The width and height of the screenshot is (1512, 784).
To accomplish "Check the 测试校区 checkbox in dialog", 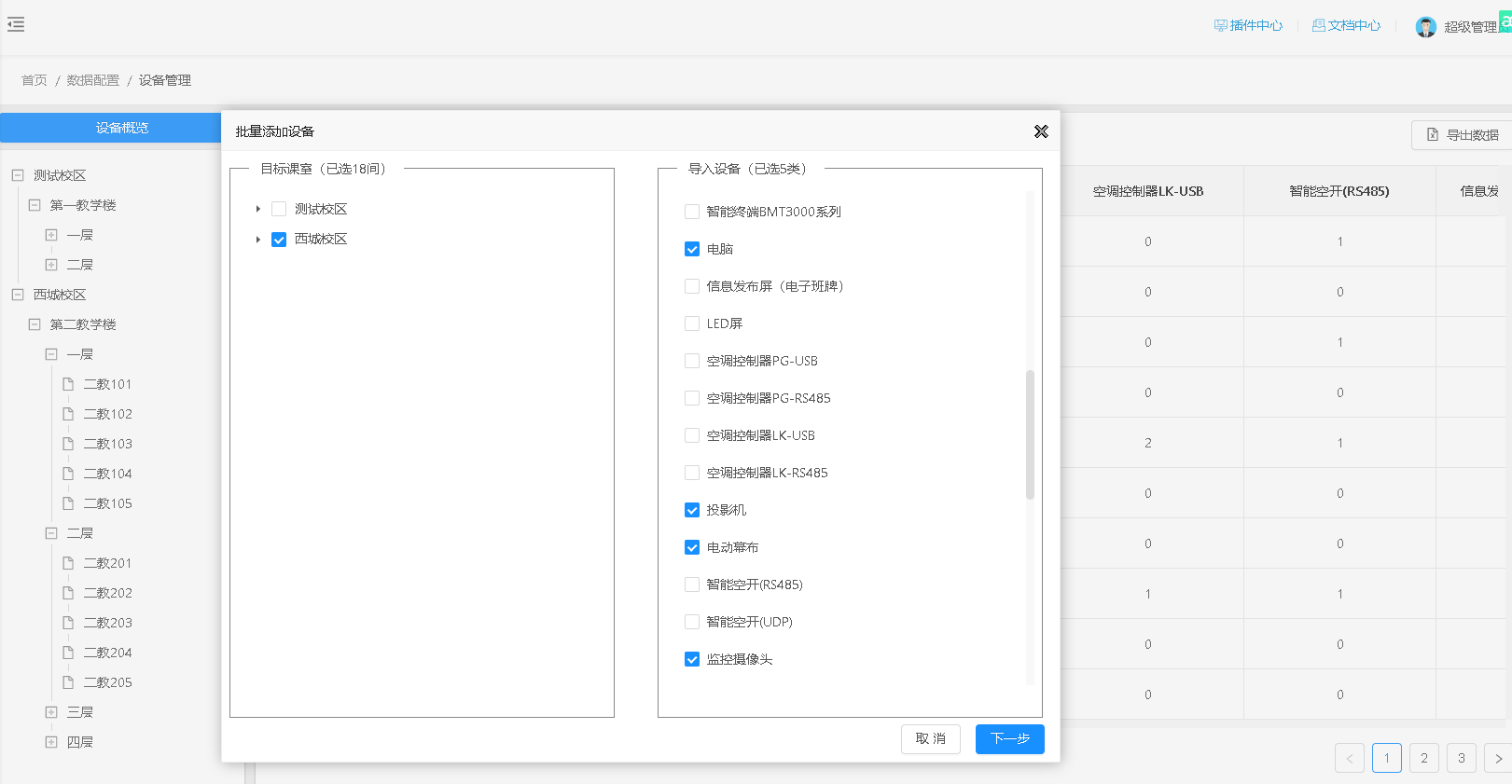I will (x=279, y=209).
